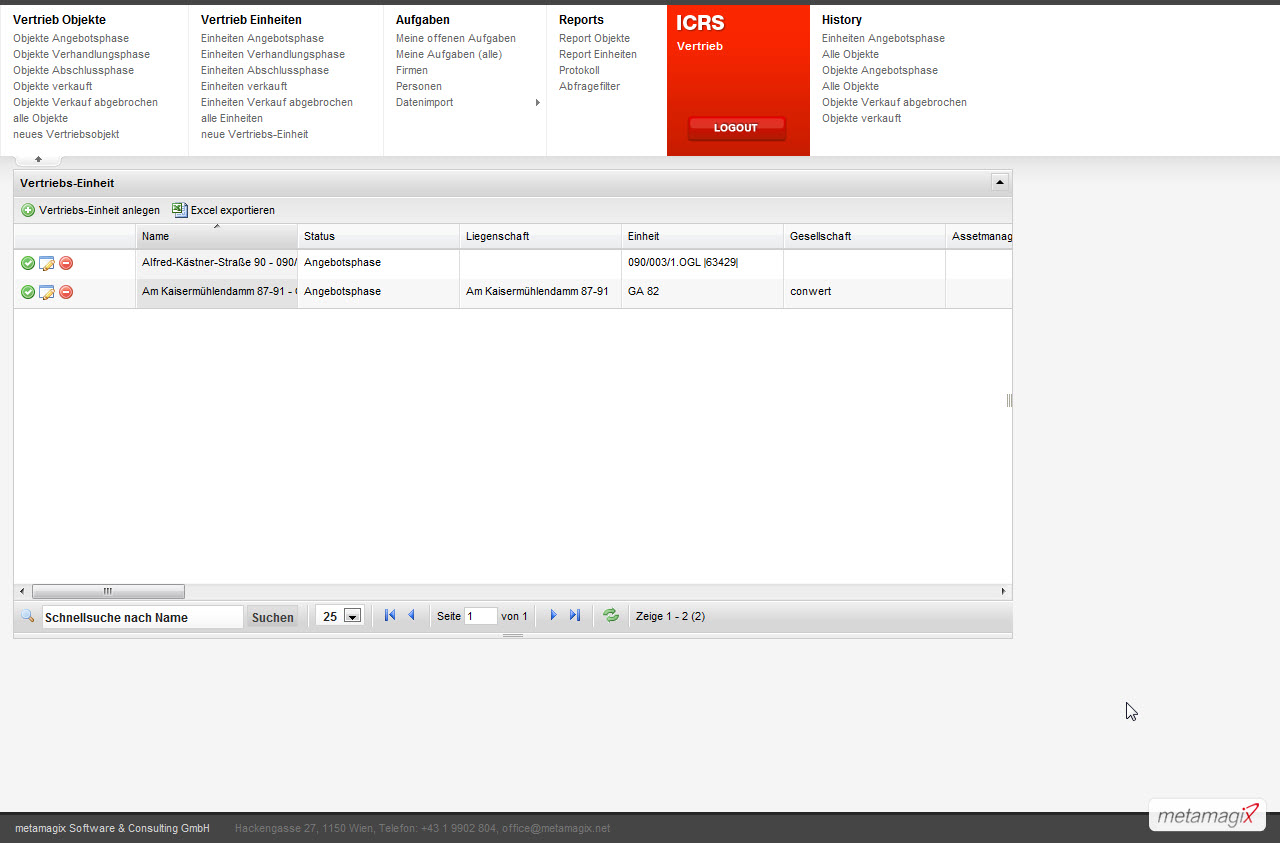Open Report Einheiten in Reports
Screen dimensions: 1280x843
[x=598, y=54]
